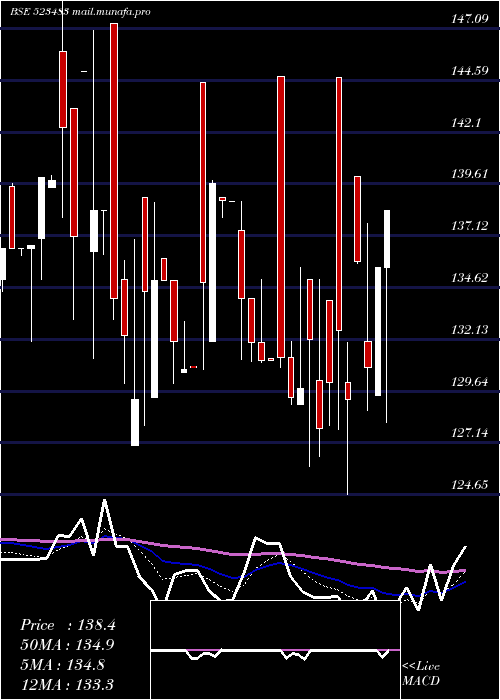Click the 137.12 price axis label
500x700 pixels.
pos(470,226)
